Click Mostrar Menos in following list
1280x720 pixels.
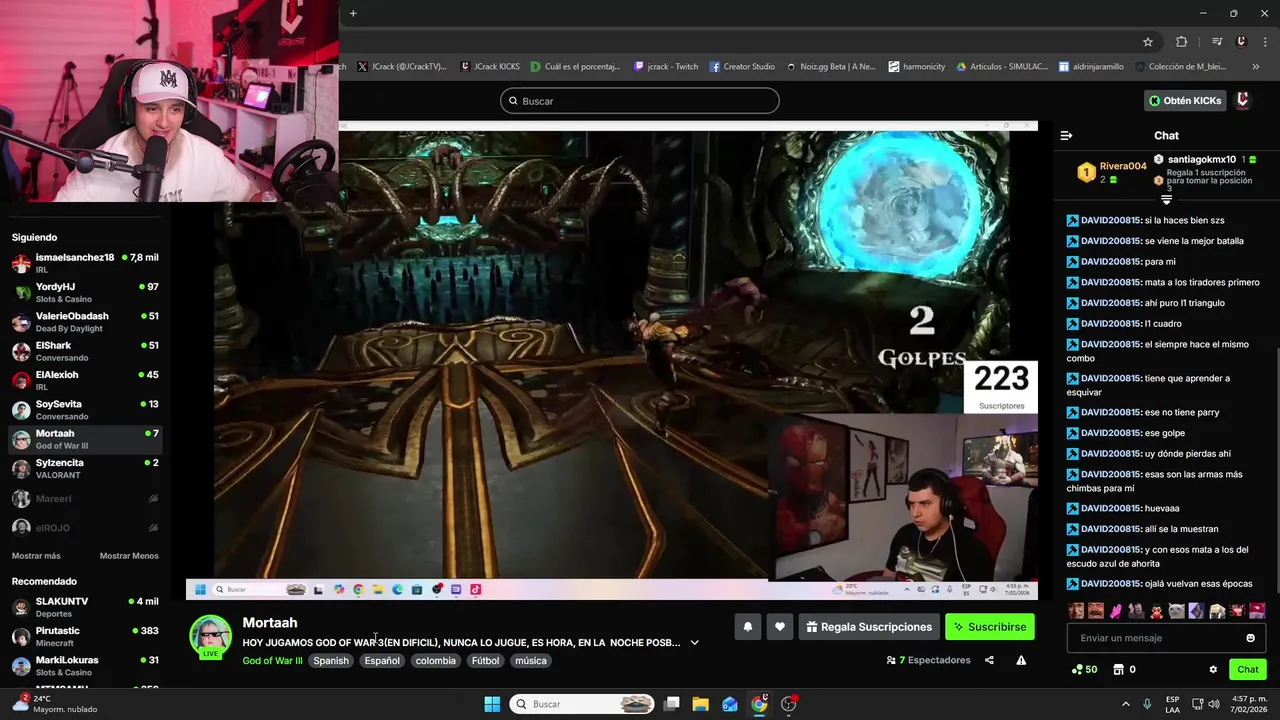tap(129, 556)
